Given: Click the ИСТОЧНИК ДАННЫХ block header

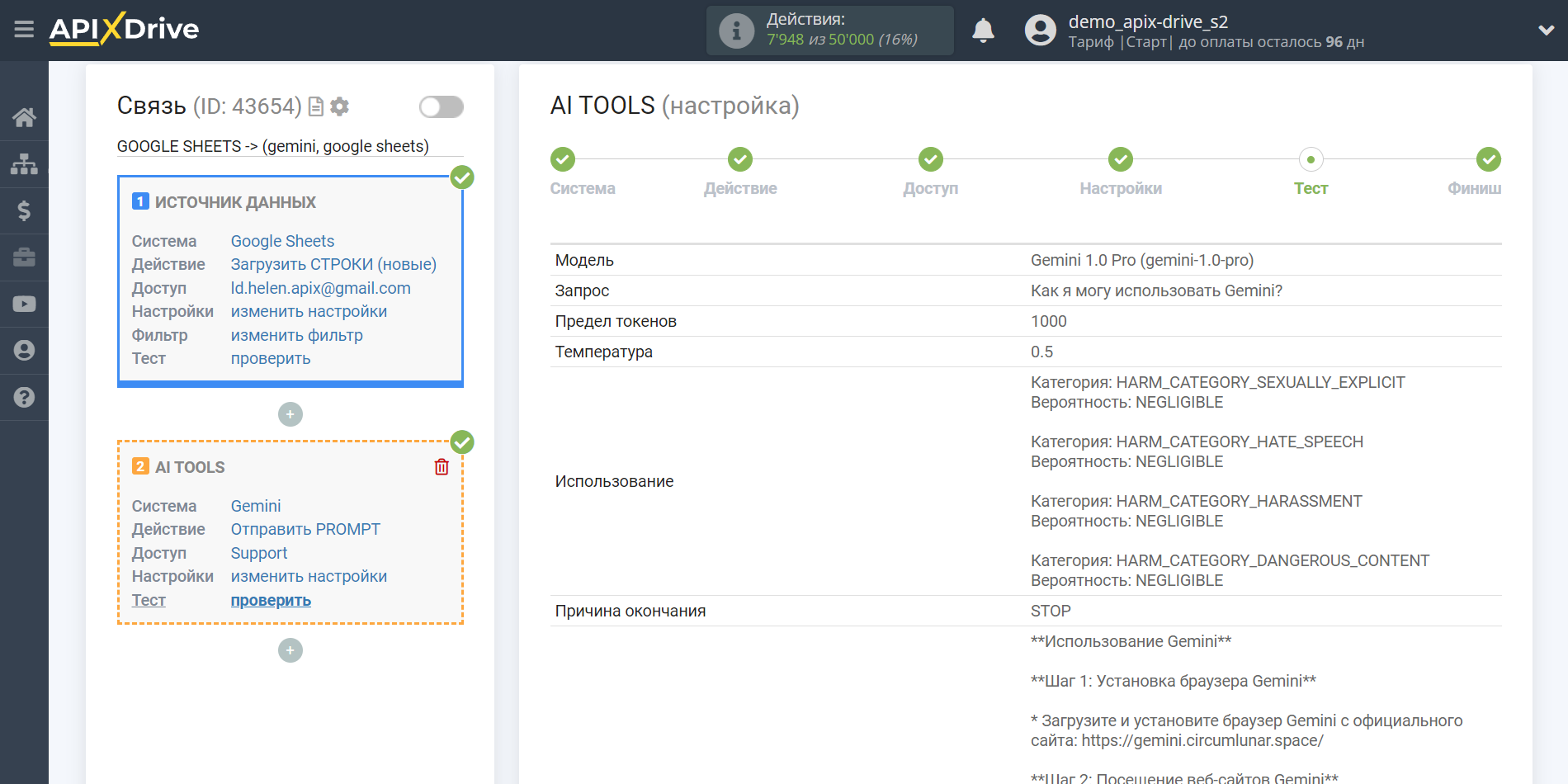Looking at the screenshot, I should (x=235, y=202).
